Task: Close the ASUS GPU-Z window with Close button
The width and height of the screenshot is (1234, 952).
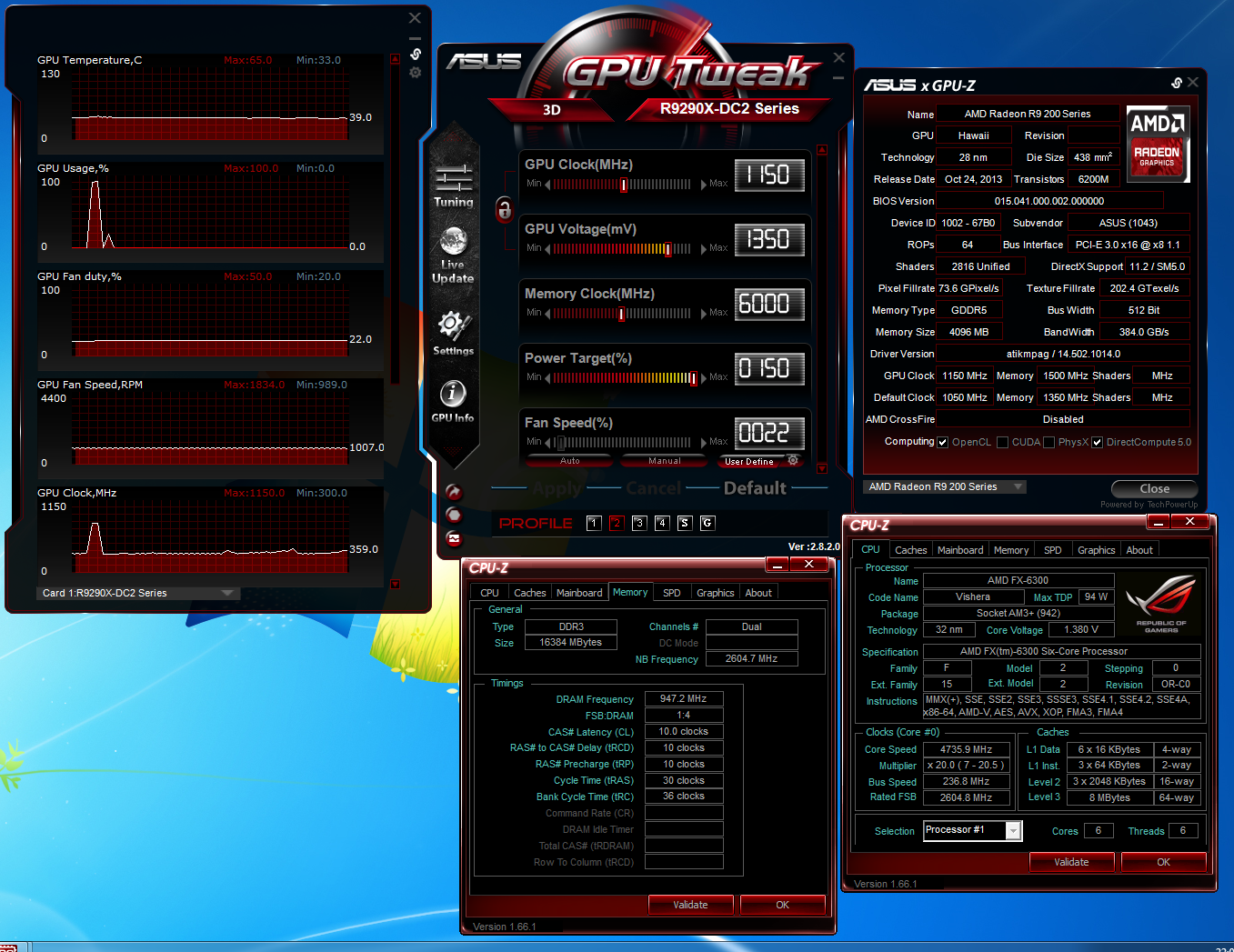Action: point(1154,488)
